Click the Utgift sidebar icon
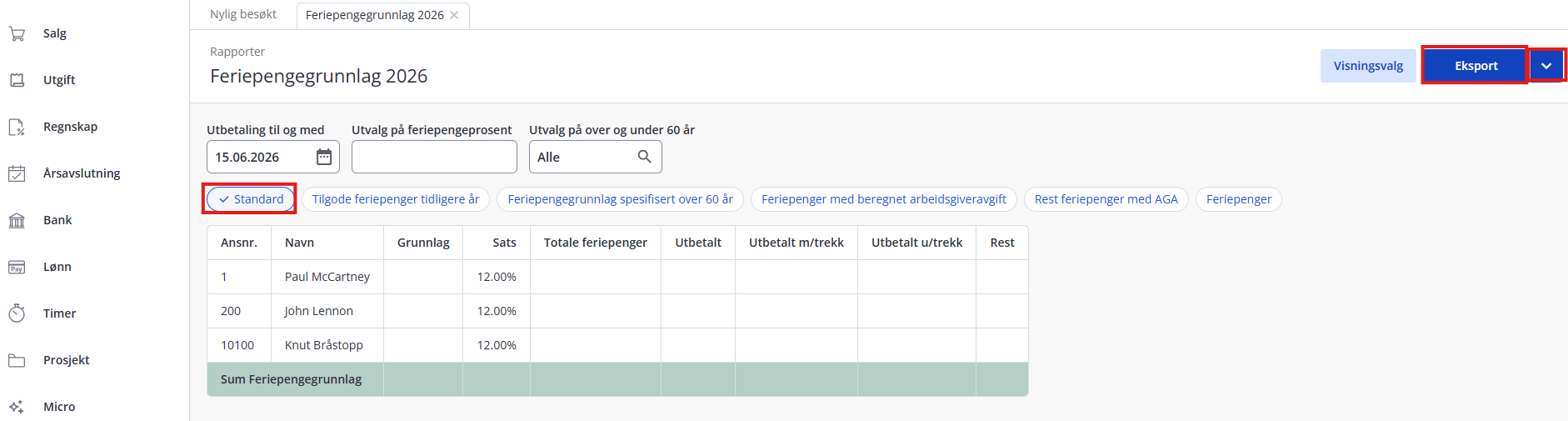Image resolution: width=1568 pixels, height=421 pixels. tap(17, 80)
